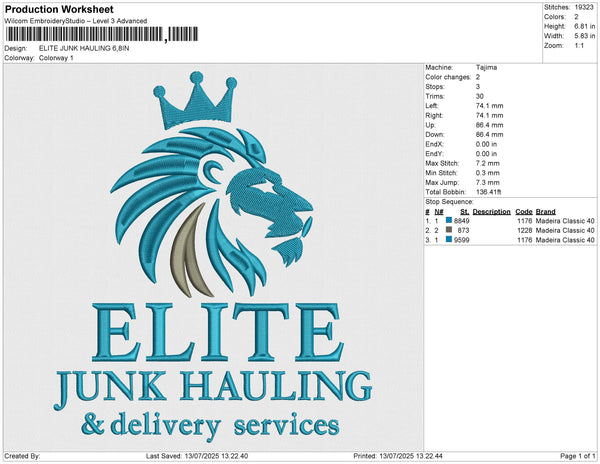Click the 'JUNK HAULING' lettering in the design

click(213, 389)
